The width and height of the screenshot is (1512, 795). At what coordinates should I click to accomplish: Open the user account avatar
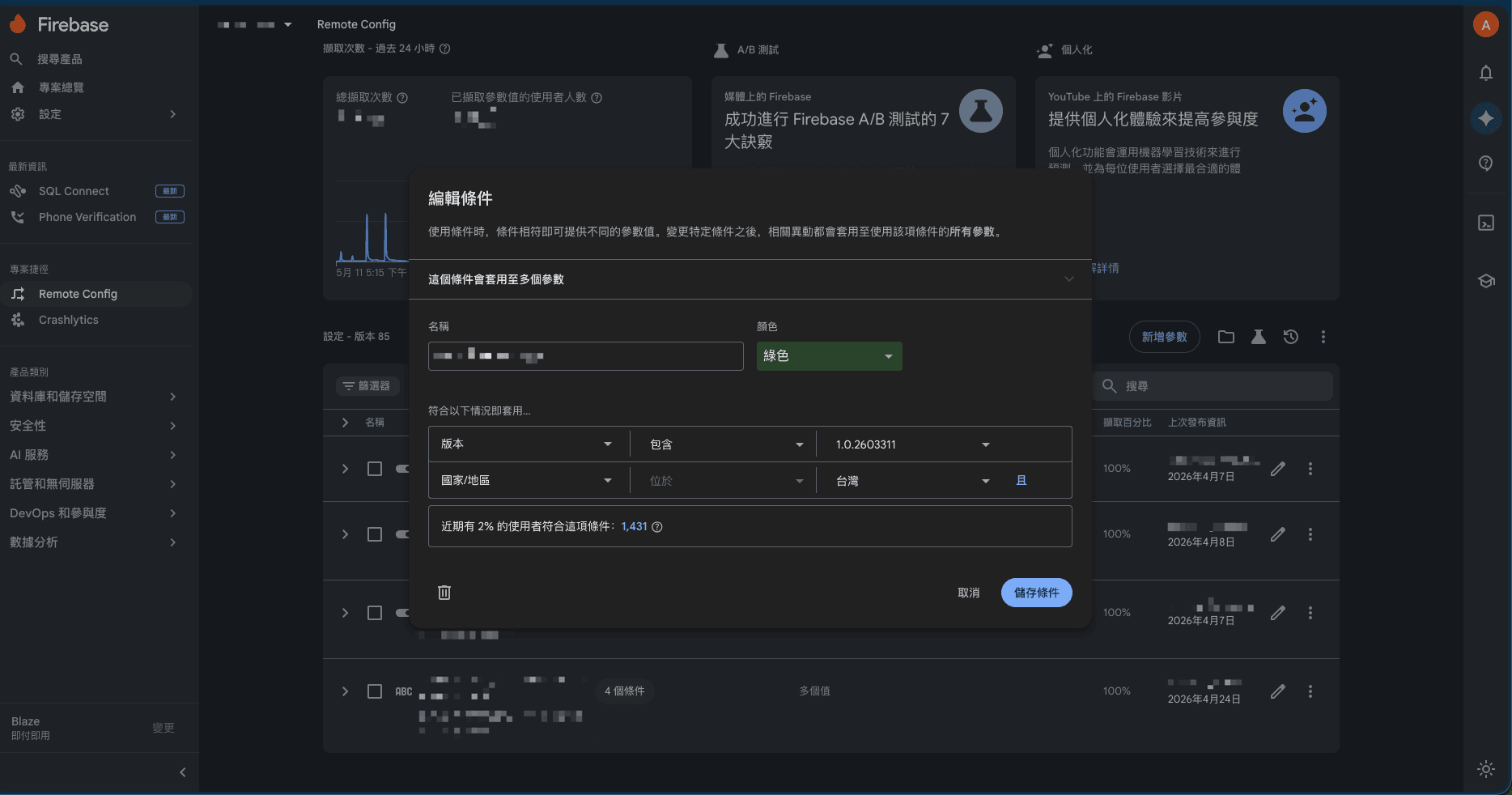click(1485, 25)
